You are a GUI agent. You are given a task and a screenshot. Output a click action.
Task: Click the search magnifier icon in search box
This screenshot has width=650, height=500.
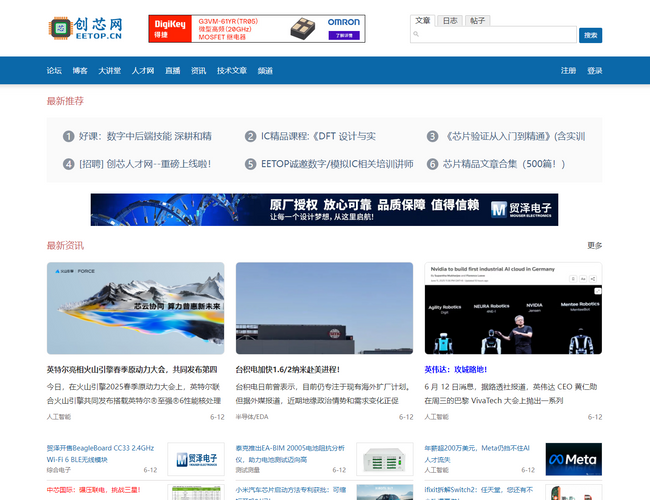417,35
